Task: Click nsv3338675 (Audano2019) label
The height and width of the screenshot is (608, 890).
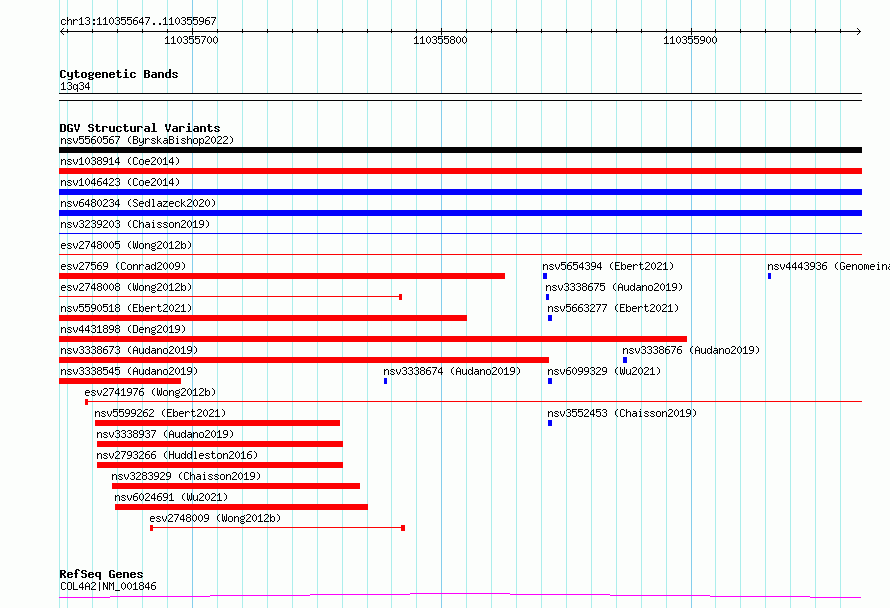Action: [x=614, y=287]
